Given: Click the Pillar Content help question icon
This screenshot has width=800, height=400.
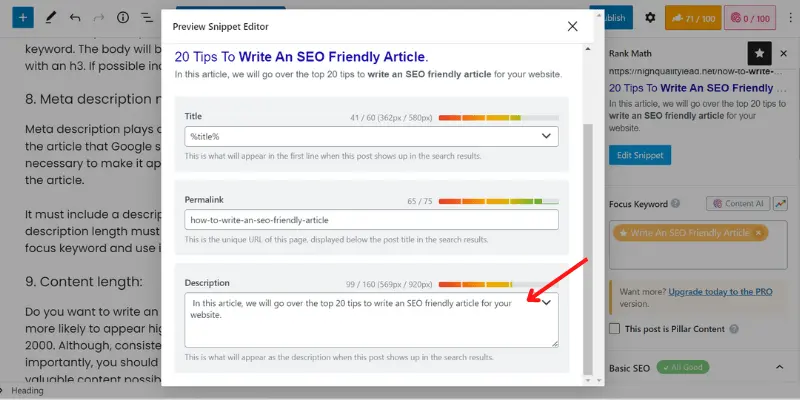Looking at the screenshot, I should (x=734, y=329).
